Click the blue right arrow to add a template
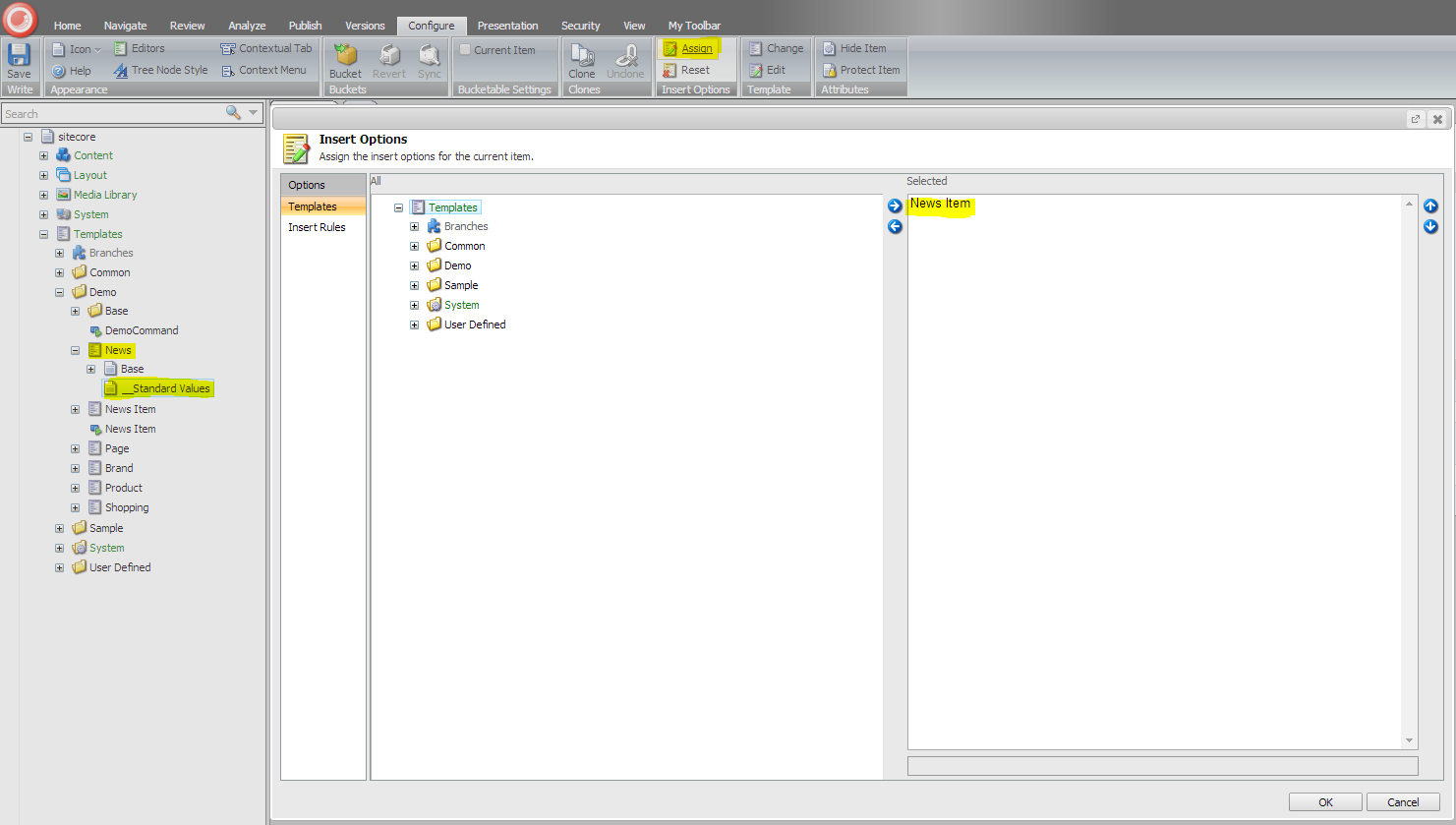Image resolution: width=1456 pixels, height=825 pixels. click(894, 206)
